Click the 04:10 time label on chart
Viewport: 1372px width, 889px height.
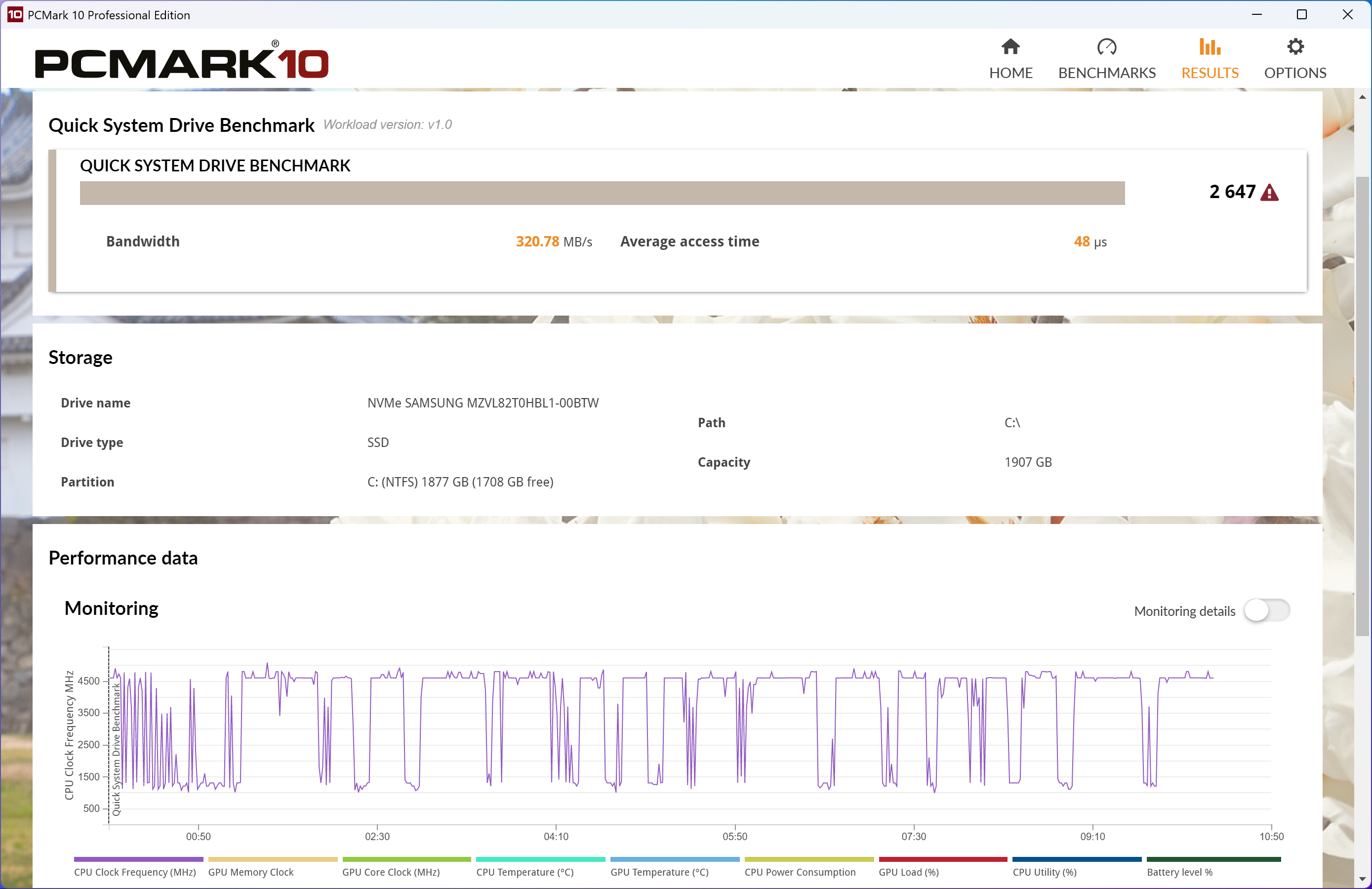tap(556, 836)
